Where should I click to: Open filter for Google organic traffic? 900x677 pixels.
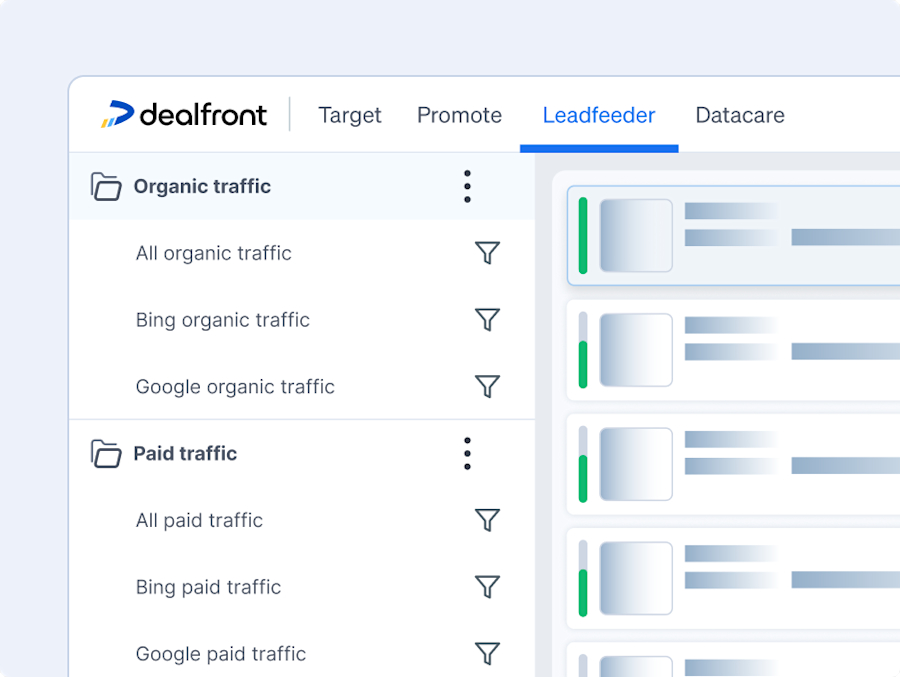[x=488, y=387]
